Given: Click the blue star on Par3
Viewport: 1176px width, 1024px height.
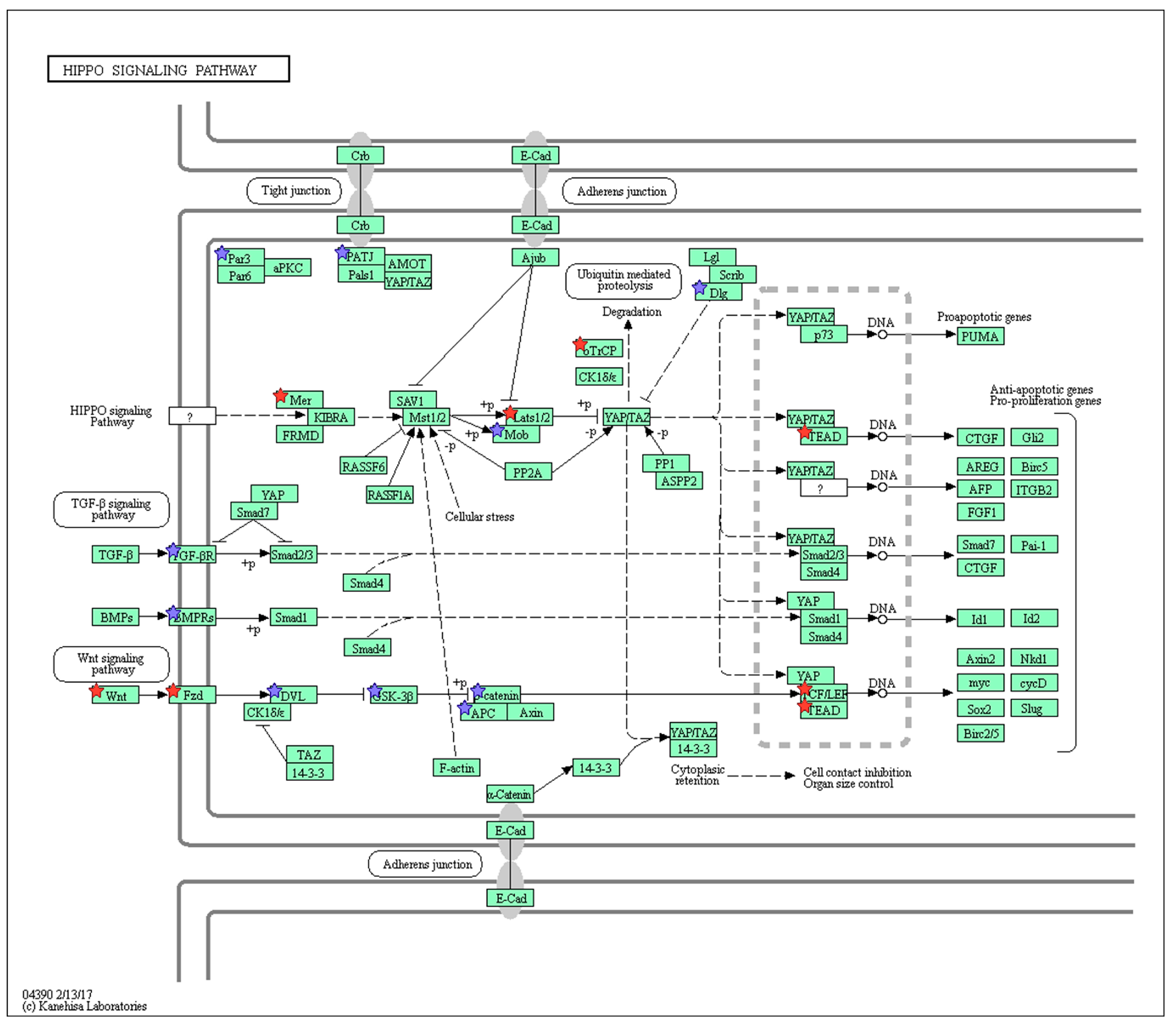Looking at the screenshot, I should pos(222,253).
